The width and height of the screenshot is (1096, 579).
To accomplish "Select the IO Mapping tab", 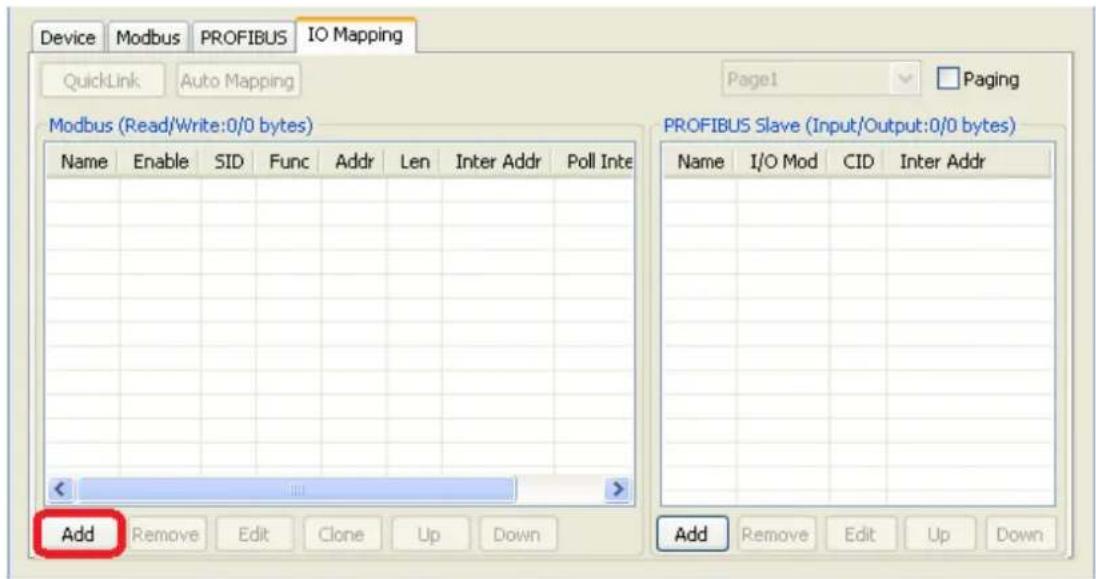I will [355, 35].
